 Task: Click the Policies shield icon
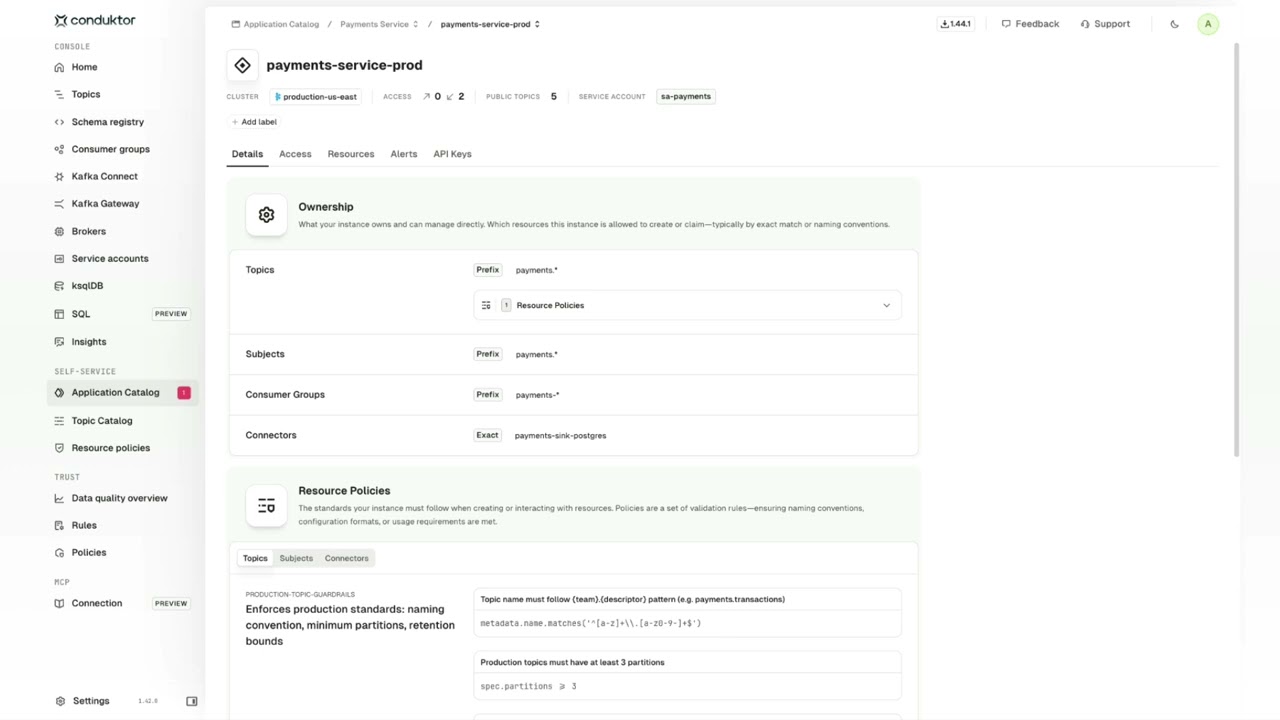coord(60,552)
